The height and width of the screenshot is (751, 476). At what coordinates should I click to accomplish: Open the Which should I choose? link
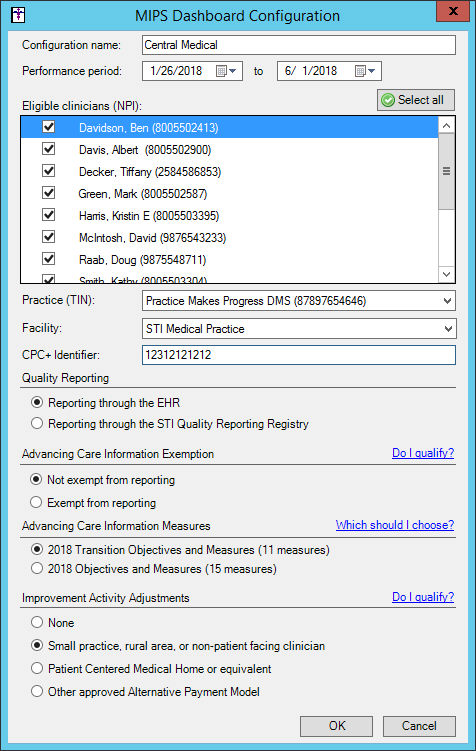click(395, 525)
